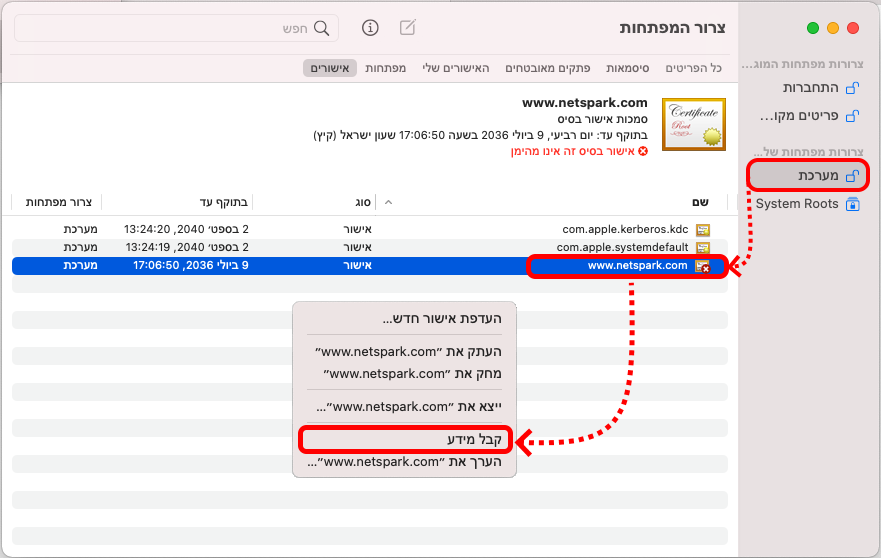
Task: Click the expiry 13:24:20 date cell
Action: pyautogui.click(x=186, y=229)
